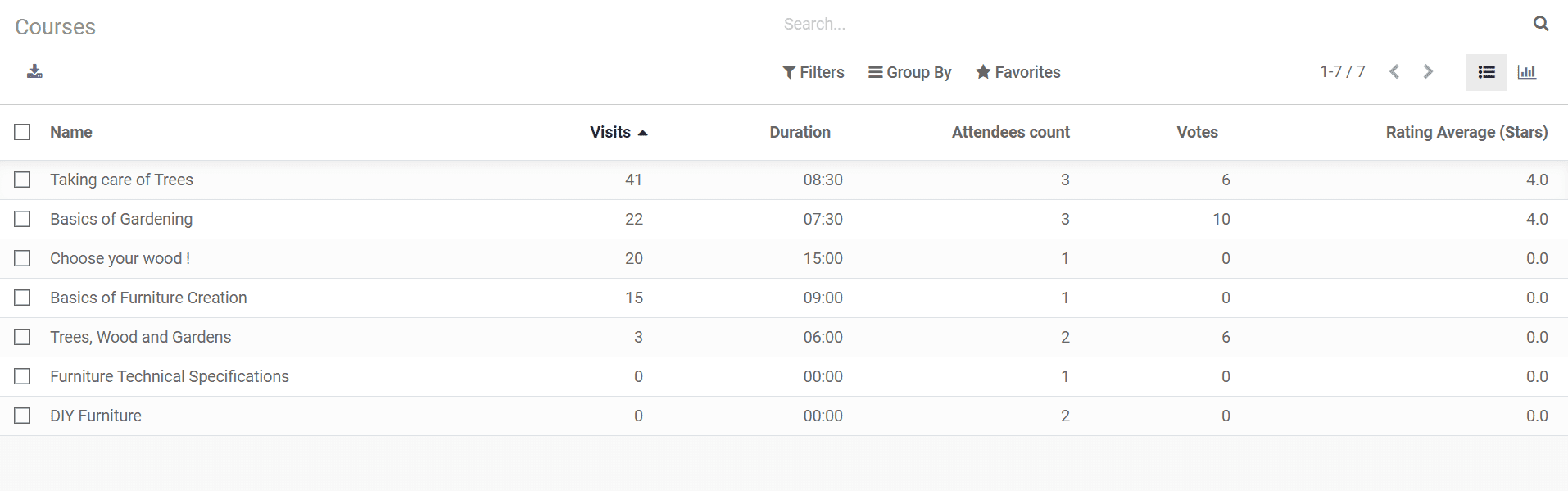Viewport: 1568px width, 491px height.
Task: Click the 15 visits cell
Action: tap(633, 298)
